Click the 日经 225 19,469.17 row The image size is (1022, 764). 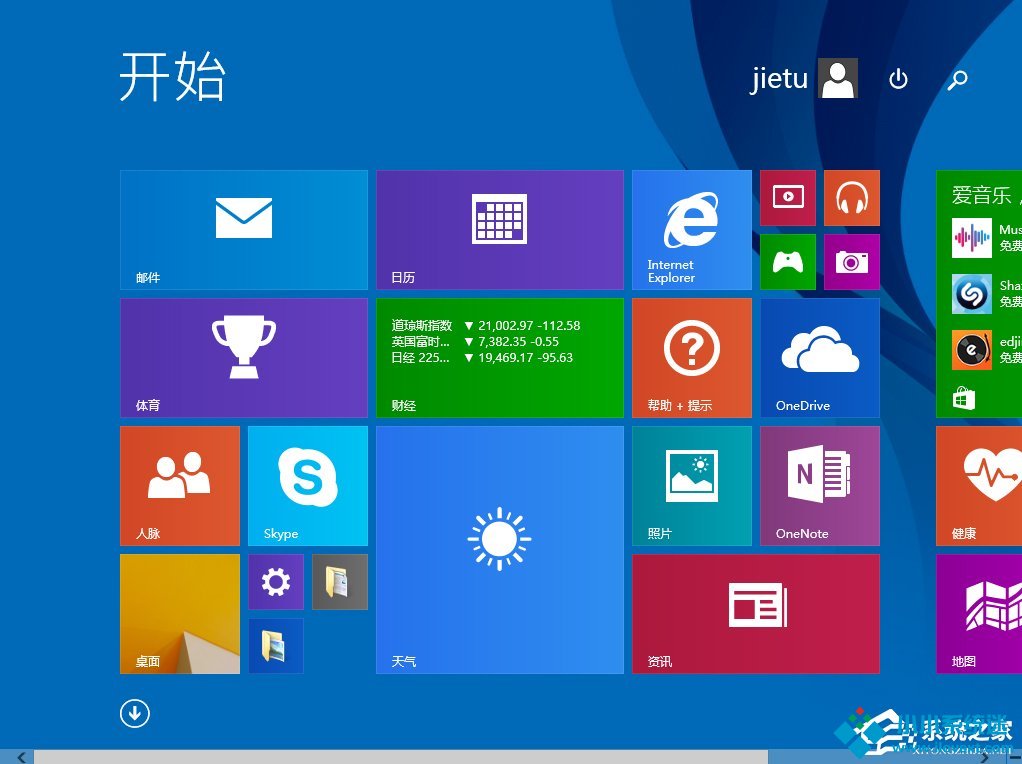tap(482, 358)
